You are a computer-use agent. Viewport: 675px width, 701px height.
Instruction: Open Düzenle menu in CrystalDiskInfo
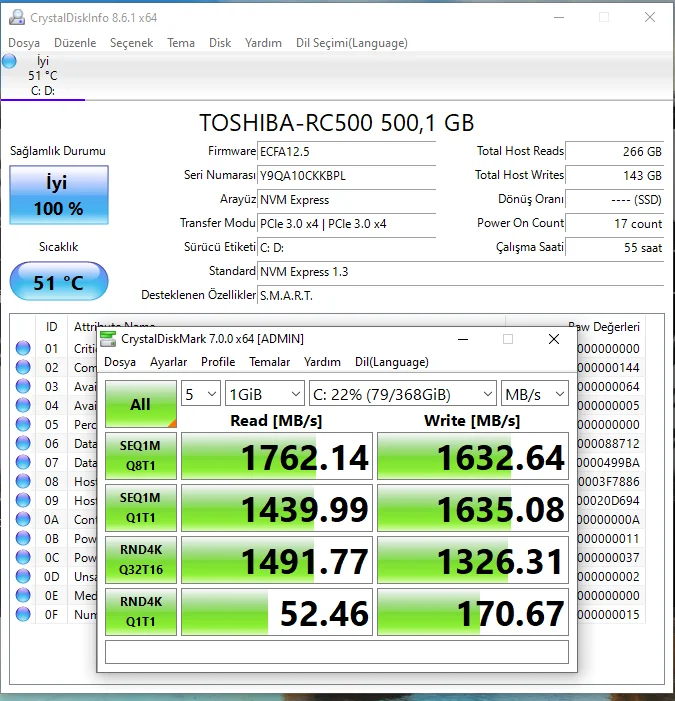coord(75,43)
